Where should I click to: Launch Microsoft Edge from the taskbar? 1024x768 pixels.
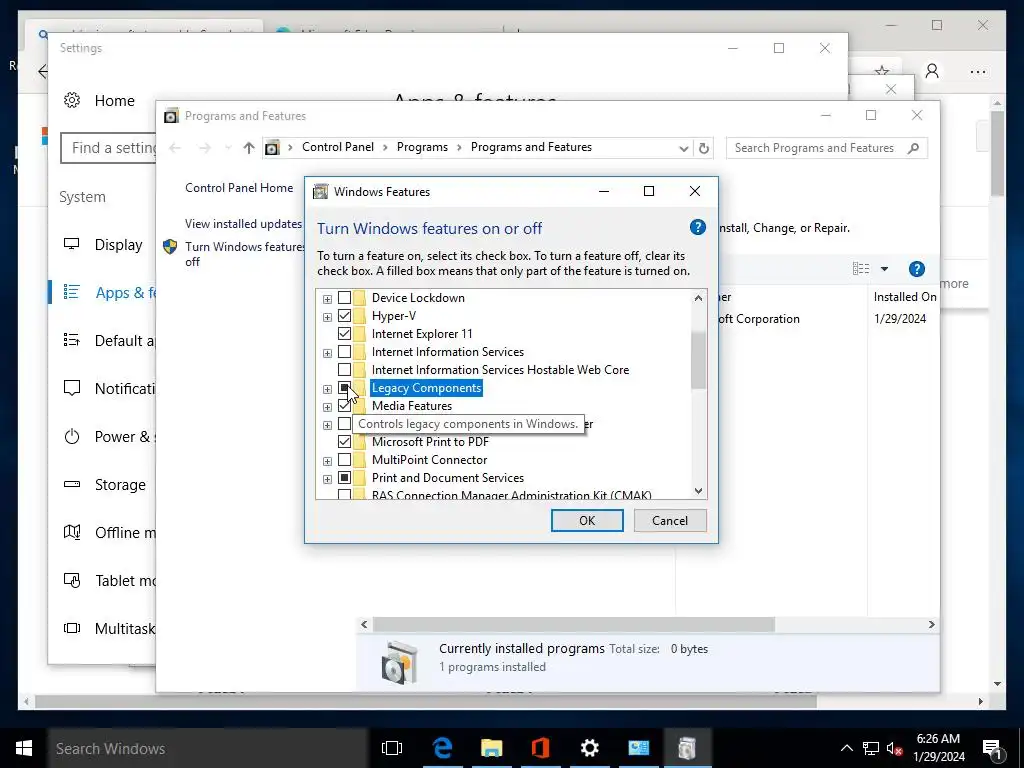pyautogui.click(x=442, y=748)
